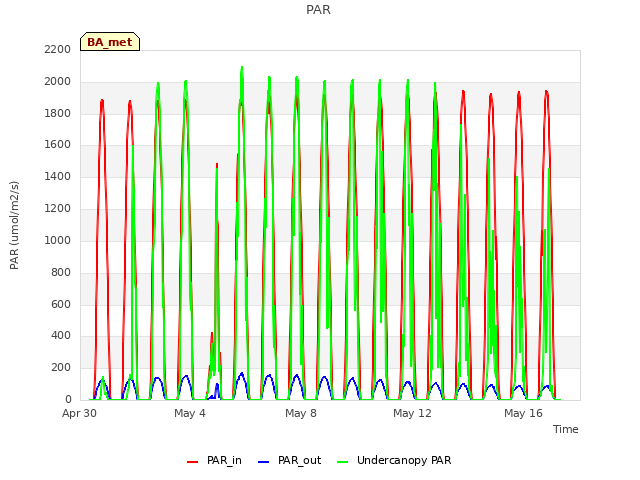Toggle PAR_out series in legend

290,460
